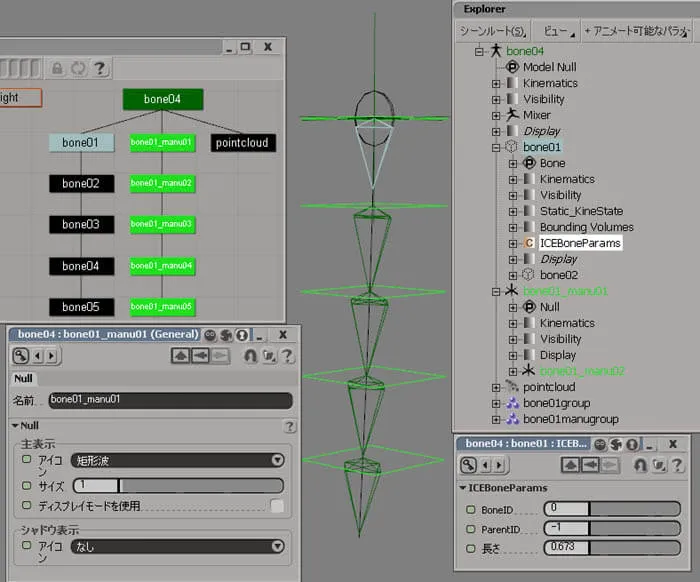Click the revert horseshoe icon in Null property panel
700x582 pixels.
click(250, 356)
